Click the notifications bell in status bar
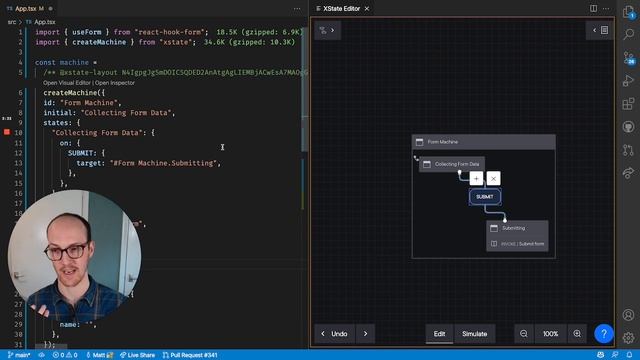640x360 pixels. coord(629,355)
